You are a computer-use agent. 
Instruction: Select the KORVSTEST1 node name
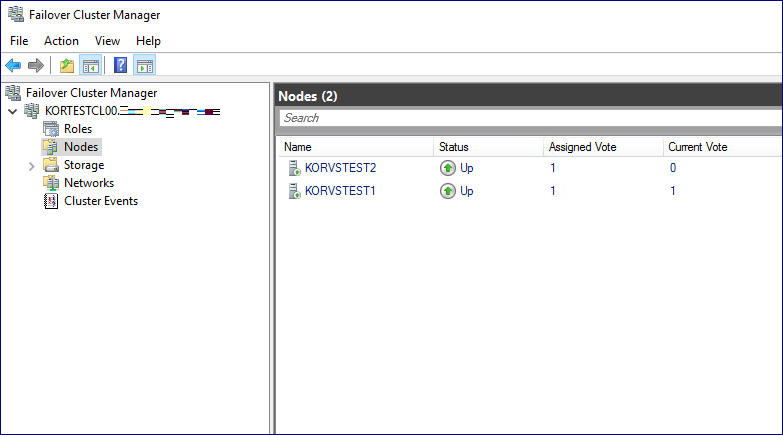click(340, 191)
